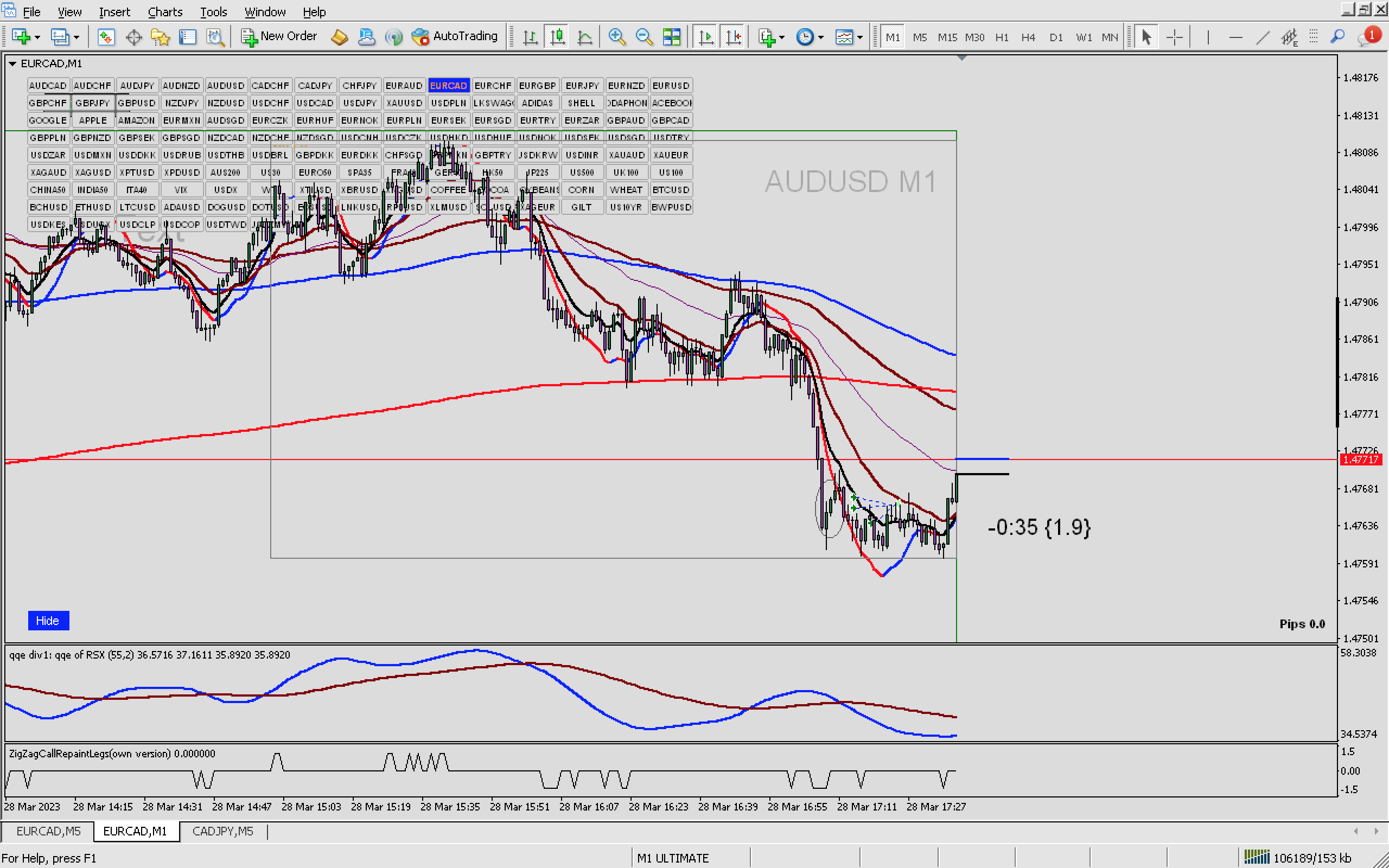Toggle the Chart Shift button
The height and width of the screenshot is (868, 1389).
click(733, 37)
